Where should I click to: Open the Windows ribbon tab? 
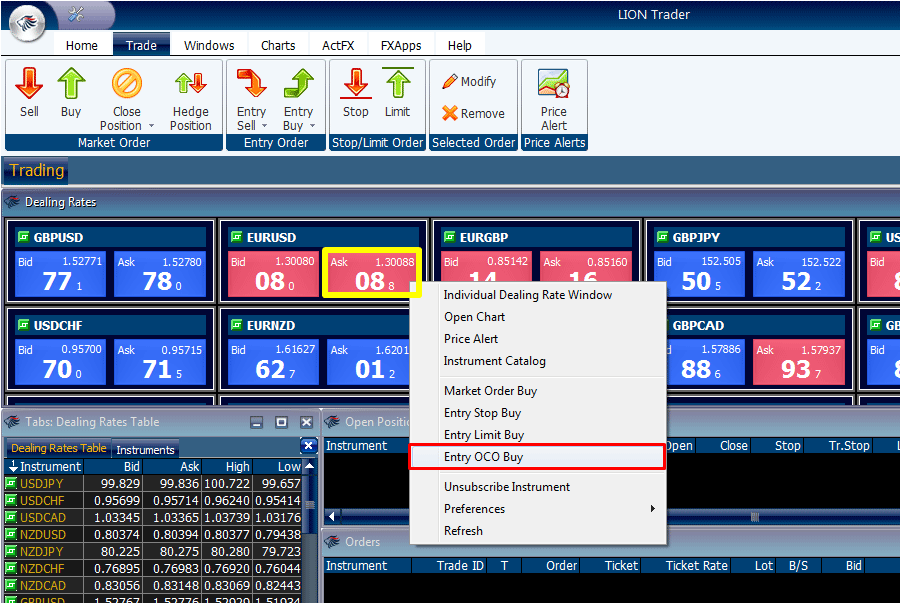pos(209,45)
